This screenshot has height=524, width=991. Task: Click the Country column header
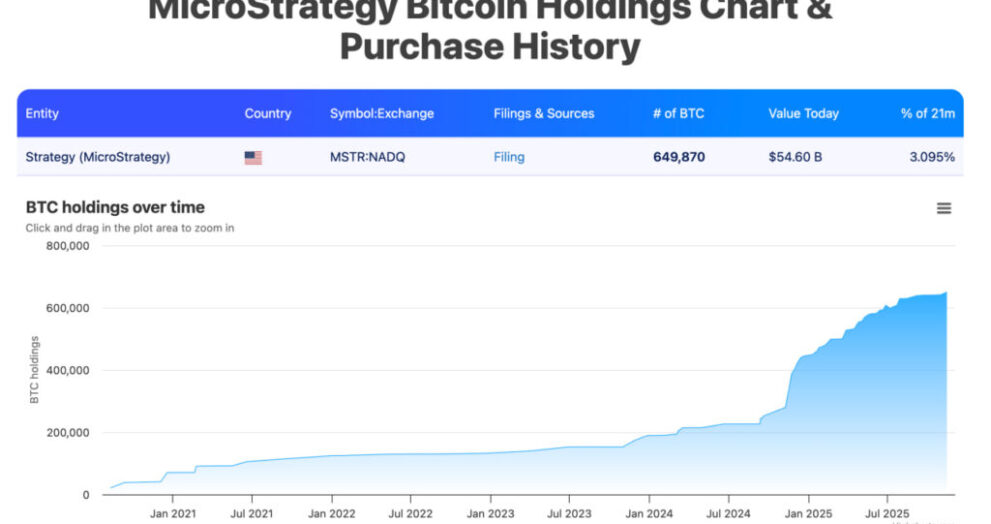tap(268, 114)
